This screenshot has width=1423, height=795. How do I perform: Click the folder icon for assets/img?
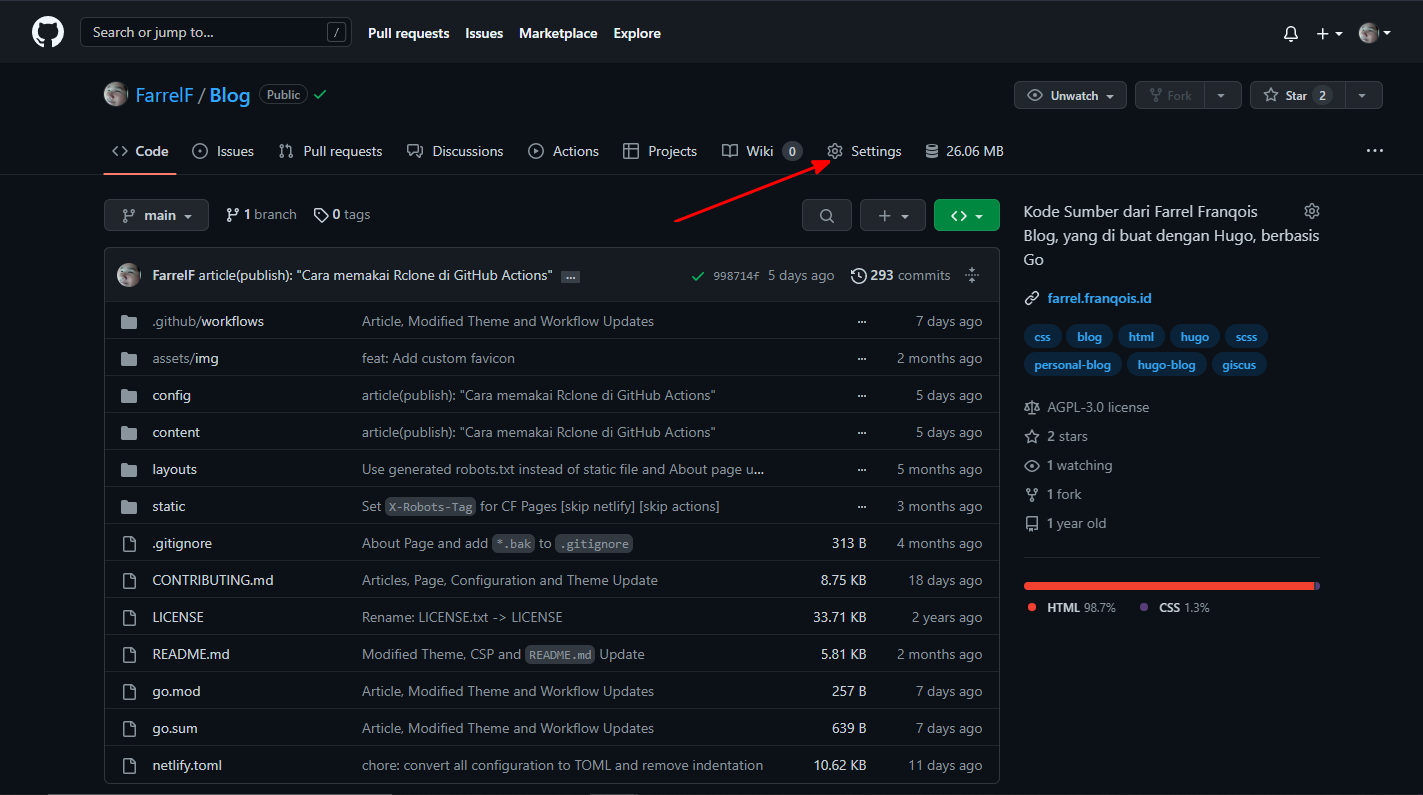[x=129, y=358]
